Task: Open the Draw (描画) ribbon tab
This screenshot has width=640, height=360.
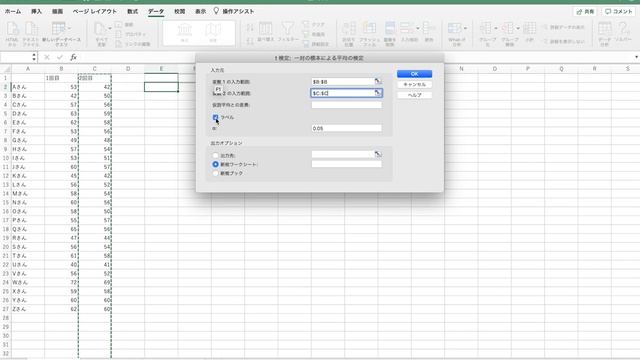Action: [57, 11]
